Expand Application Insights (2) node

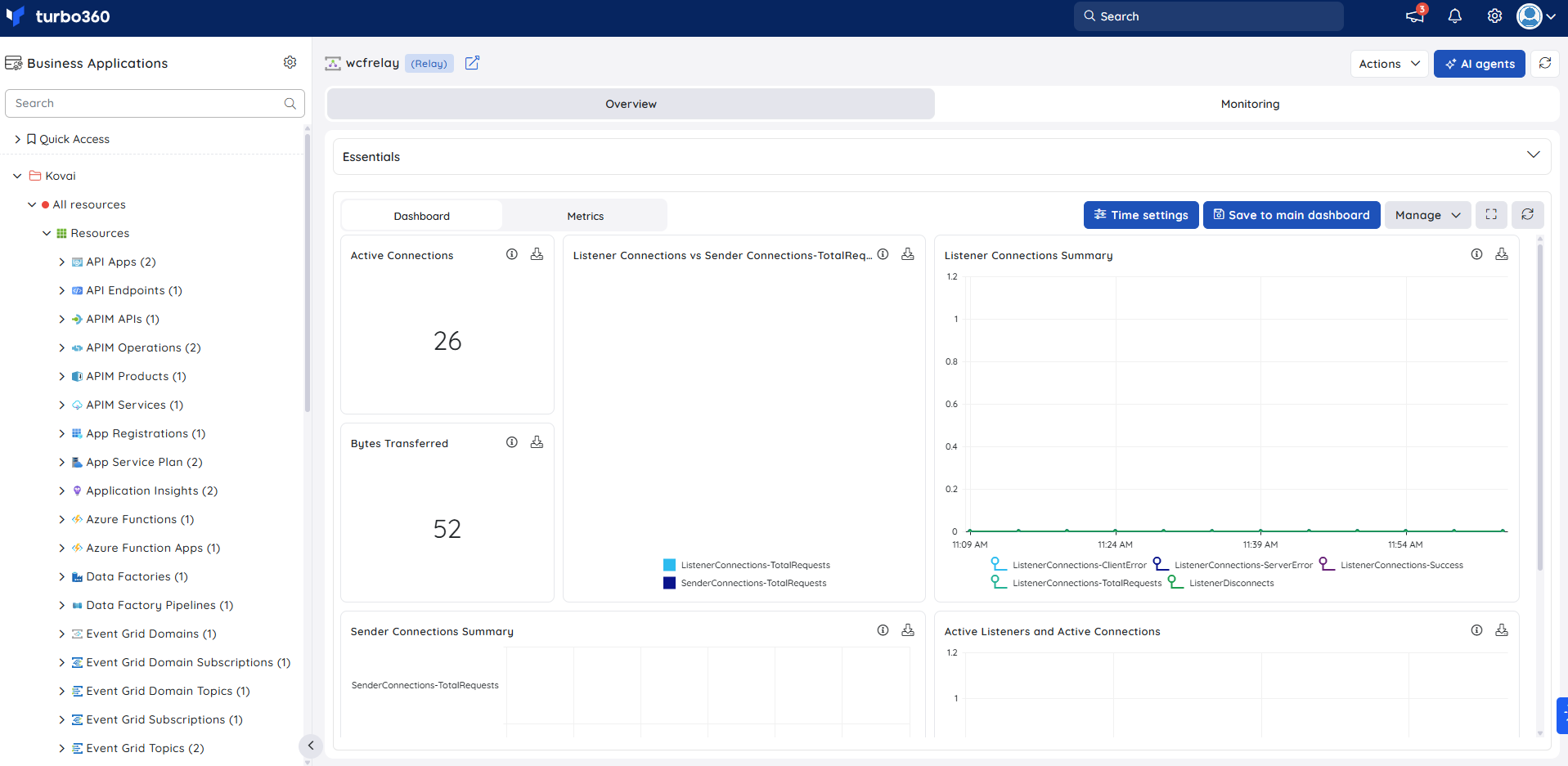tap(61, 491)
